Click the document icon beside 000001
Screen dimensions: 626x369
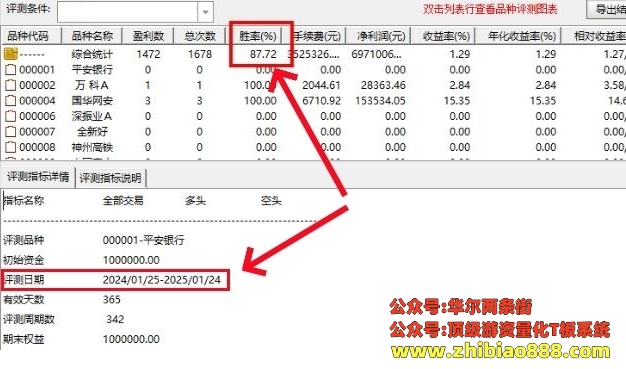[x=10, y=69]
